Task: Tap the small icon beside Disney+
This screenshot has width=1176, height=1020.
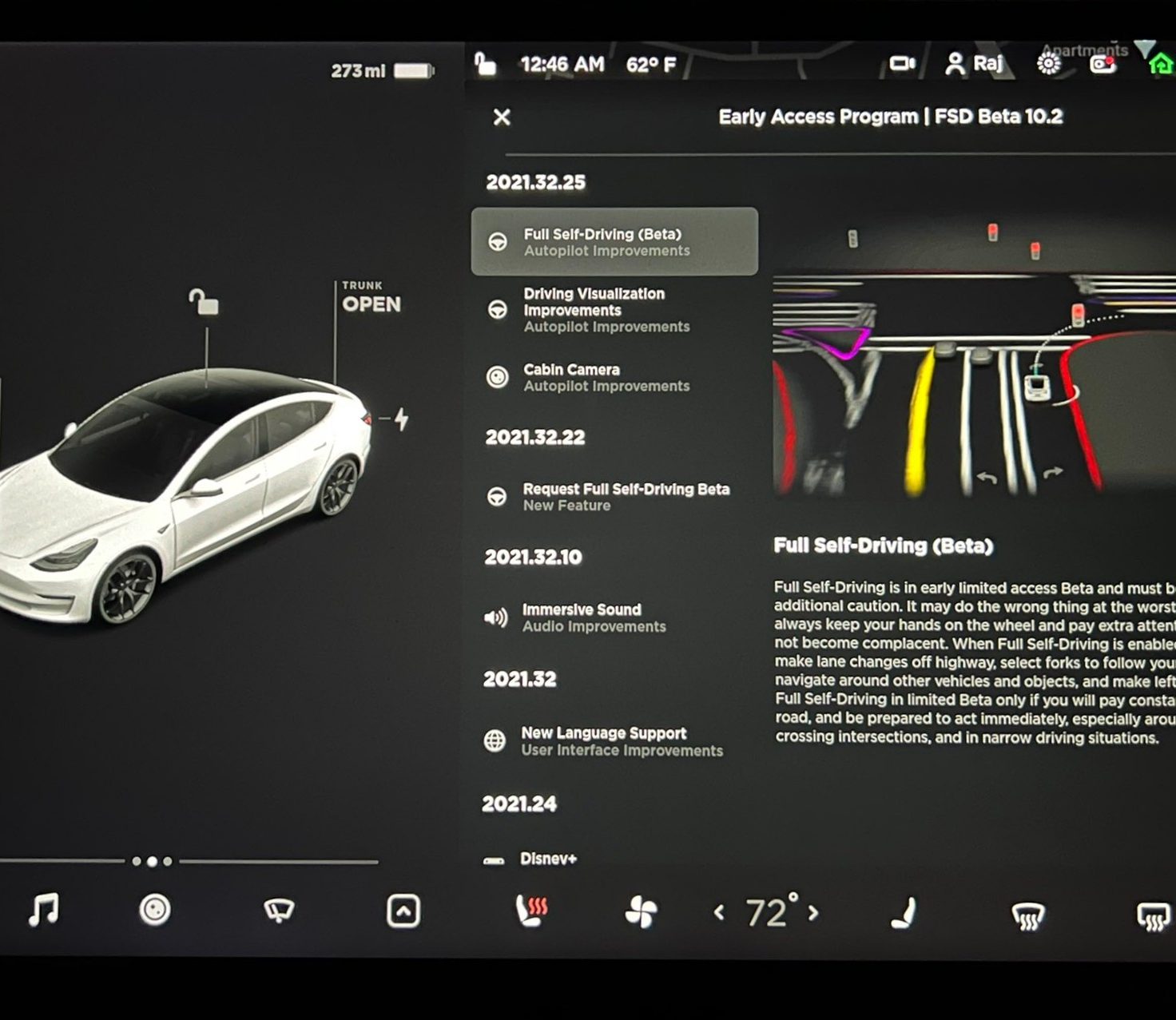Action: point(494,860)
